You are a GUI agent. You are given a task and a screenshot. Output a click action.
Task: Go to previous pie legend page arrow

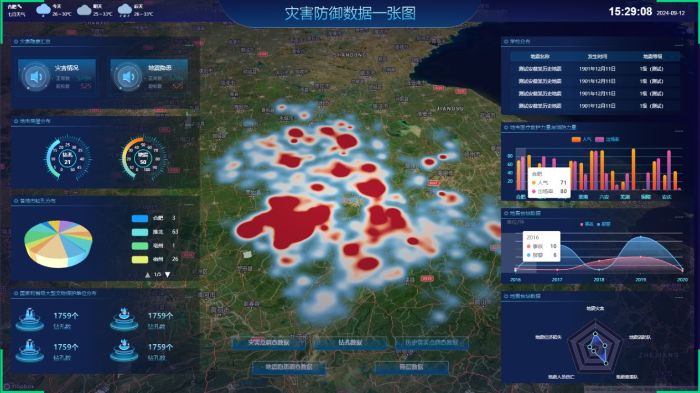pos(147,275)
